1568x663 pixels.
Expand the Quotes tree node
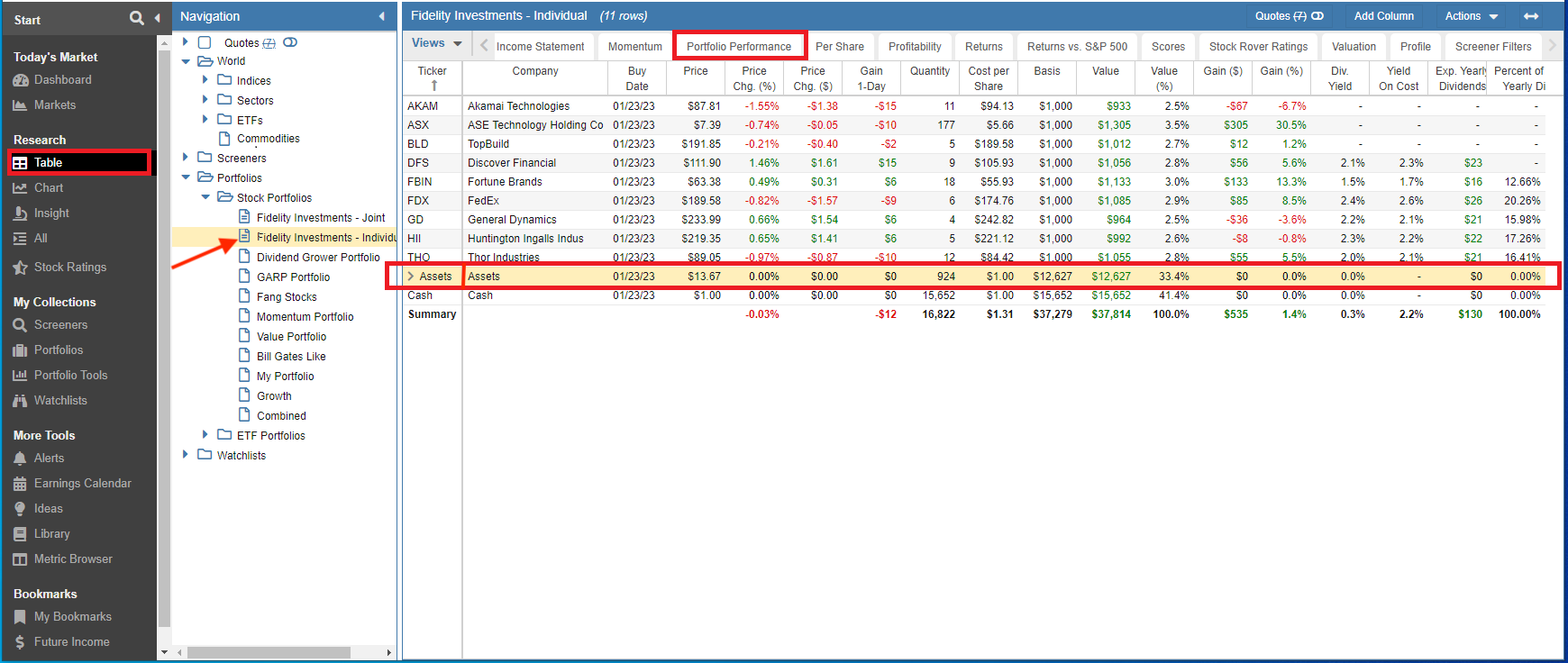(x=186, y=41)
